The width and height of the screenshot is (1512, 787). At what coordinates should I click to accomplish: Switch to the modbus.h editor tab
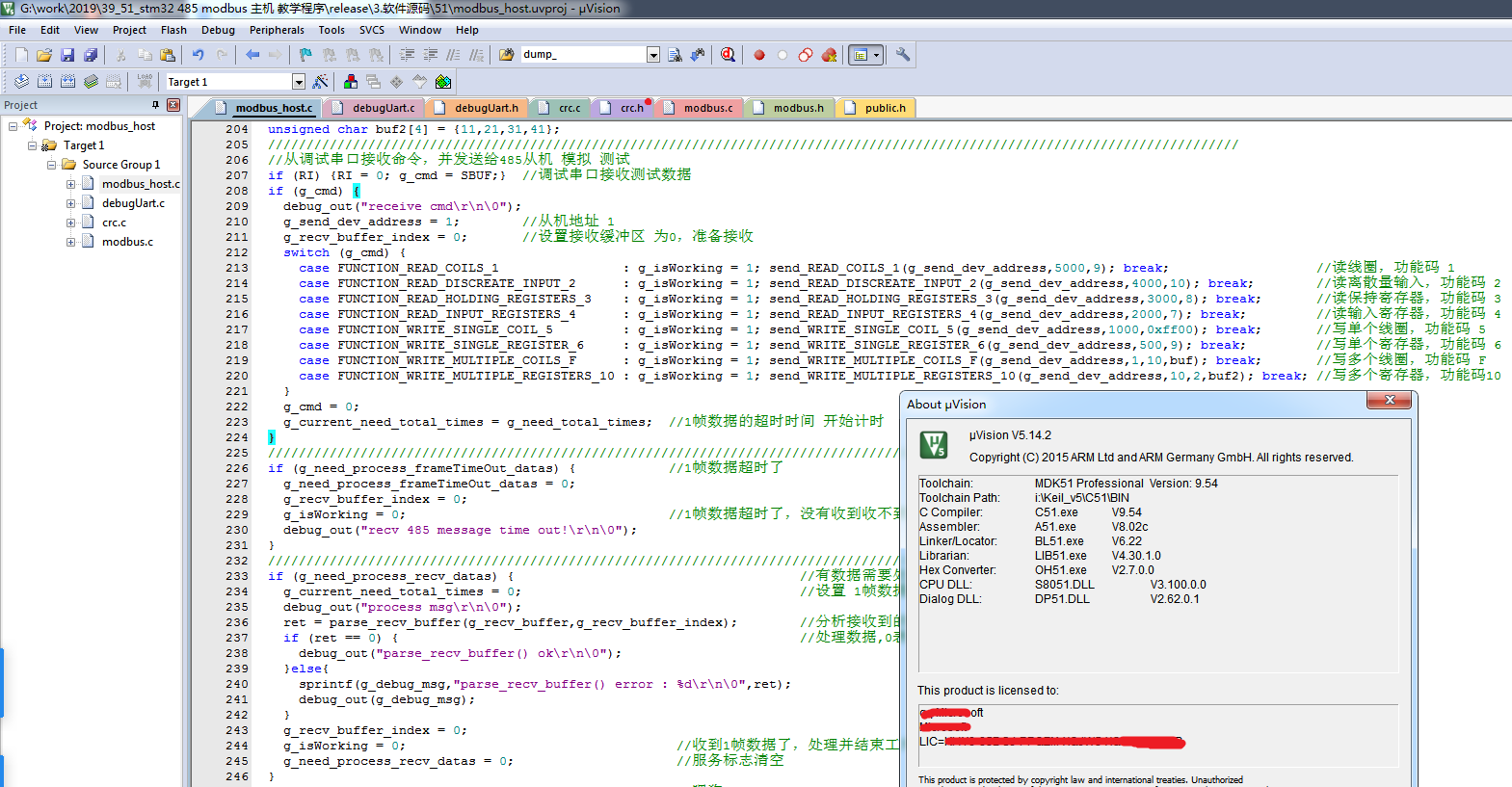(x=788, y=108)
